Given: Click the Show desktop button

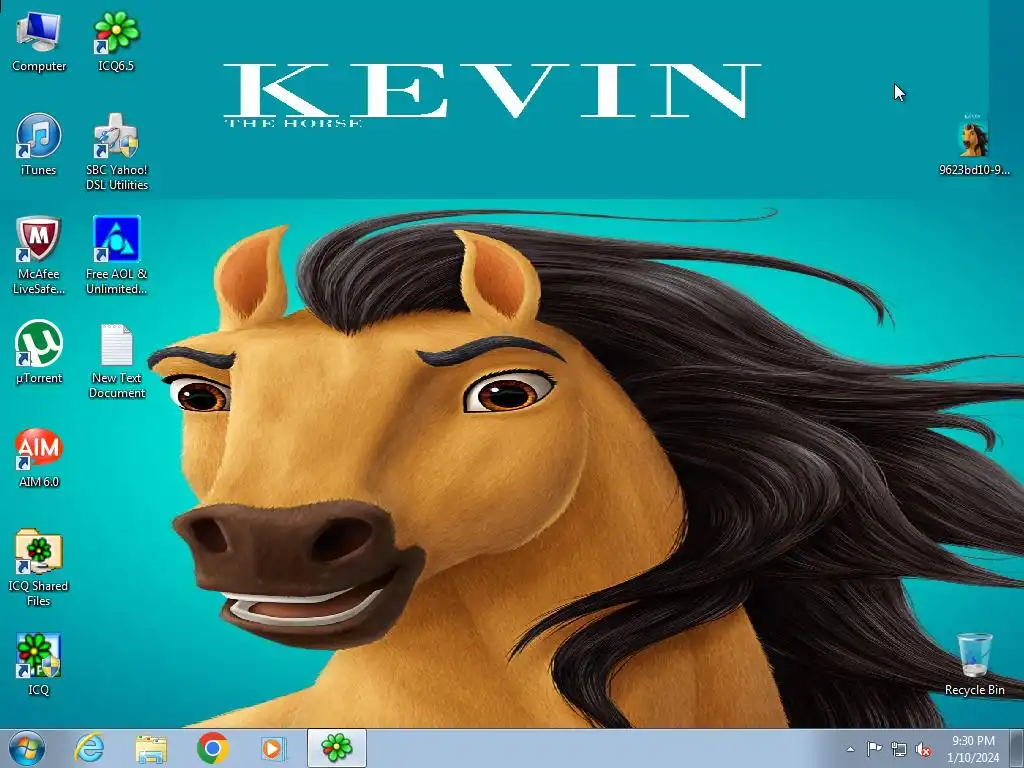Looking at the screenshot, I should point(1017,748).
